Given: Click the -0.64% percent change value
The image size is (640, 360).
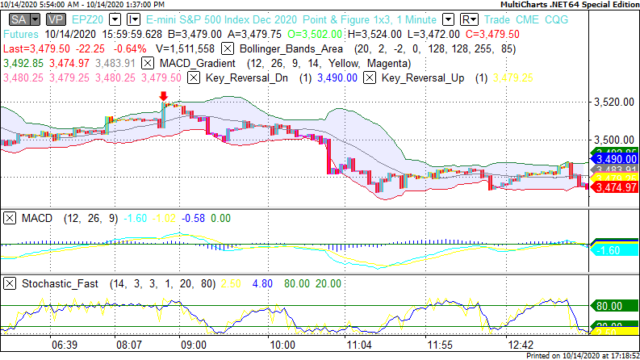Looking at the screenshot, I should [x=130, y=49].
